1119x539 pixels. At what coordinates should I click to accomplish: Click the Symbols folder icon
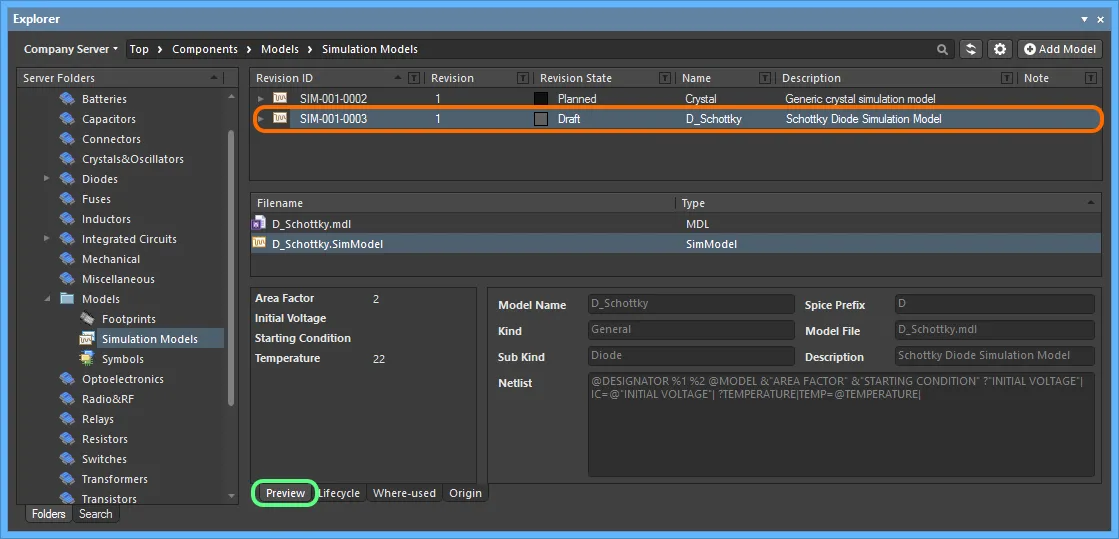tap(87, 359)
